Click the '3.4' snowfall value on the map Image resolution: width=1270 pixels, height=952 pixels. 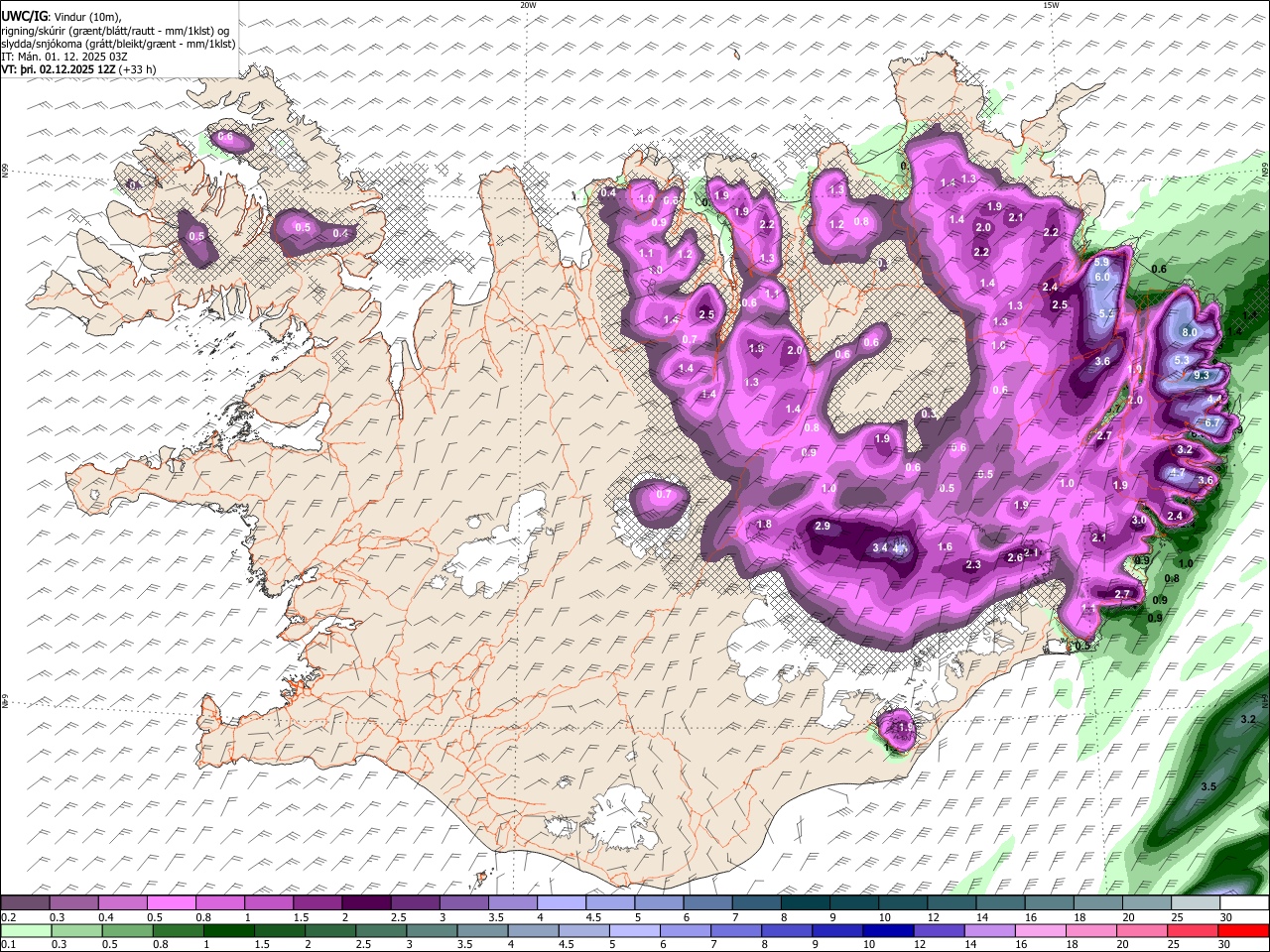pos(880,548)
